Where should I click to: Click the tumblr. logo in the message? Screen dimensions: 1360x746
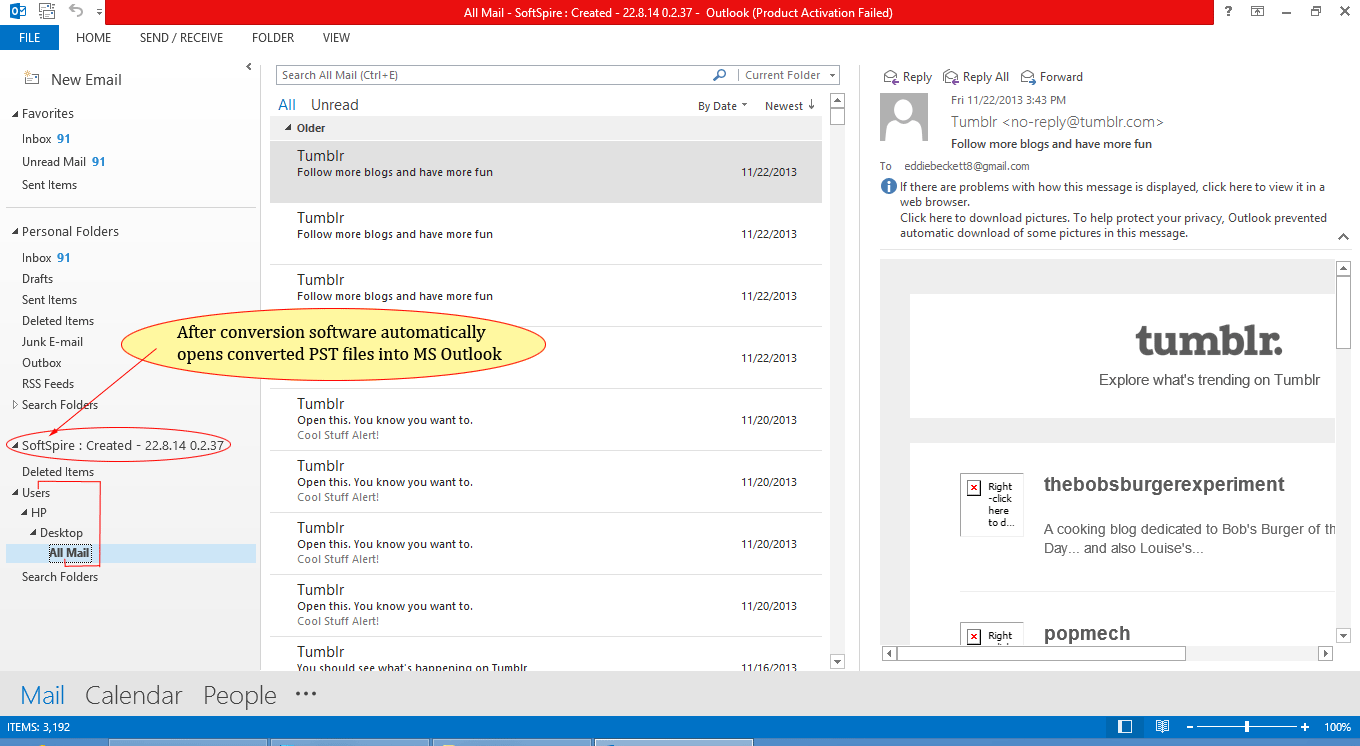pos(1209,341)
